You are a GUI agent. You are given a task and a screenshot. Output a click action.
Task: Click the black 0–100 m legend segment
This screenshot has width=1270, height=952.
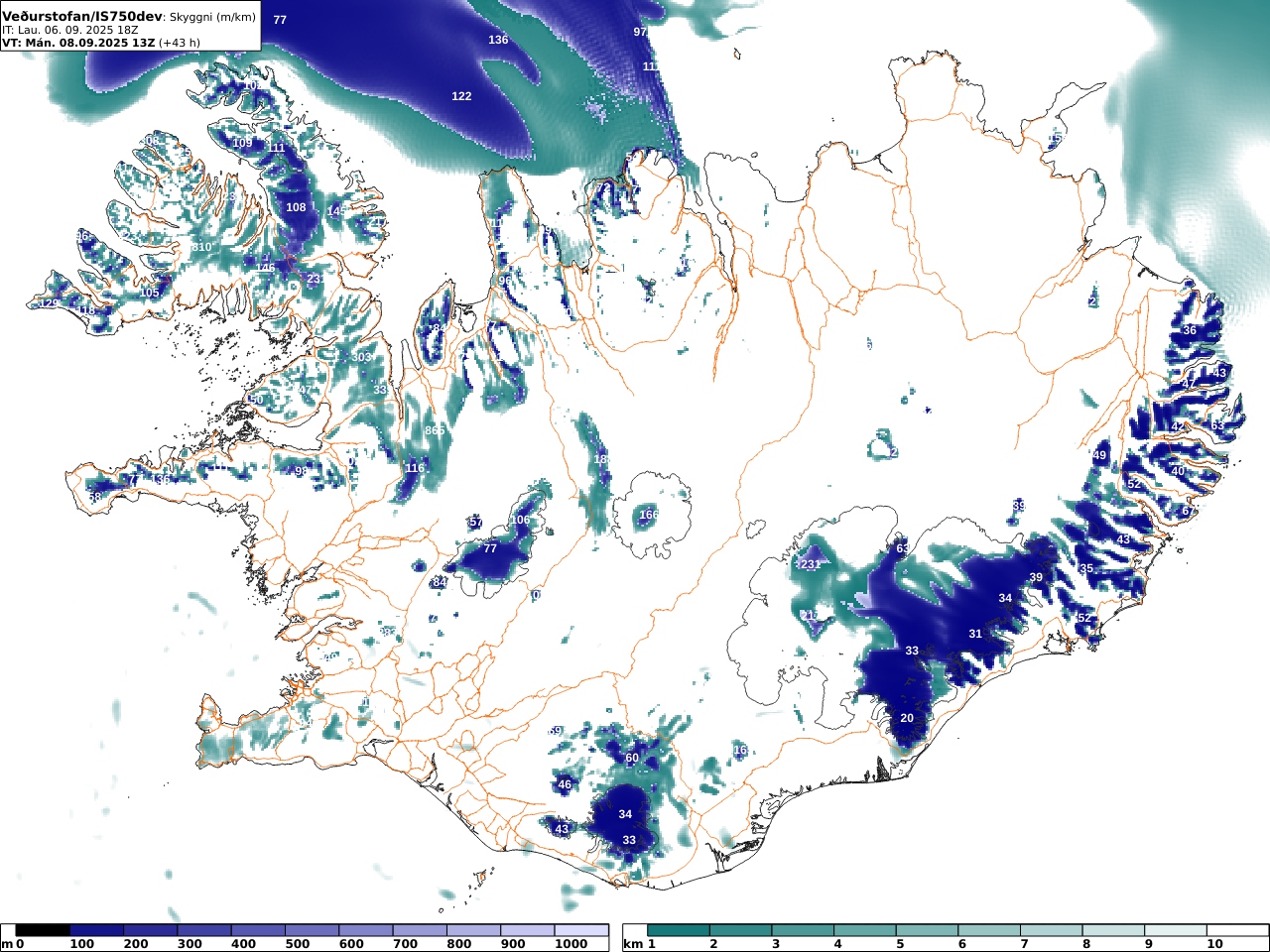click(x=43, y=930)
